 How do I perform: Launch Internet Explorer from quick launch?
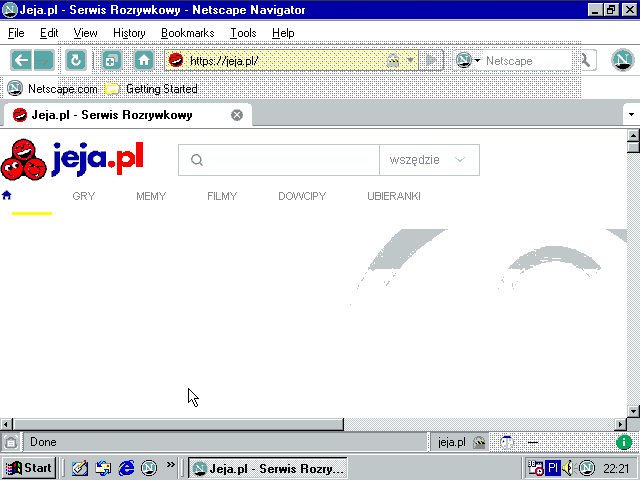click(126, 468)
